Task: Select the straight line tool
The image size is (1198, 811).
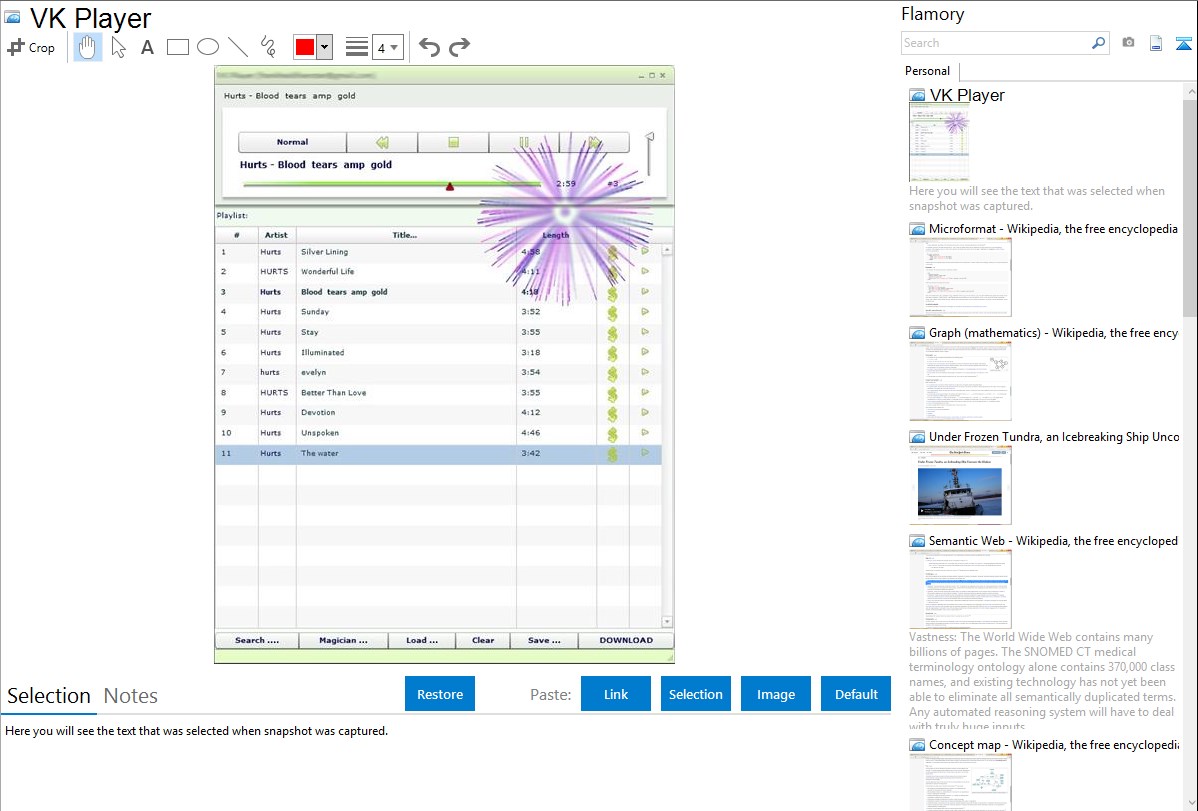Action: pos(238,47)
